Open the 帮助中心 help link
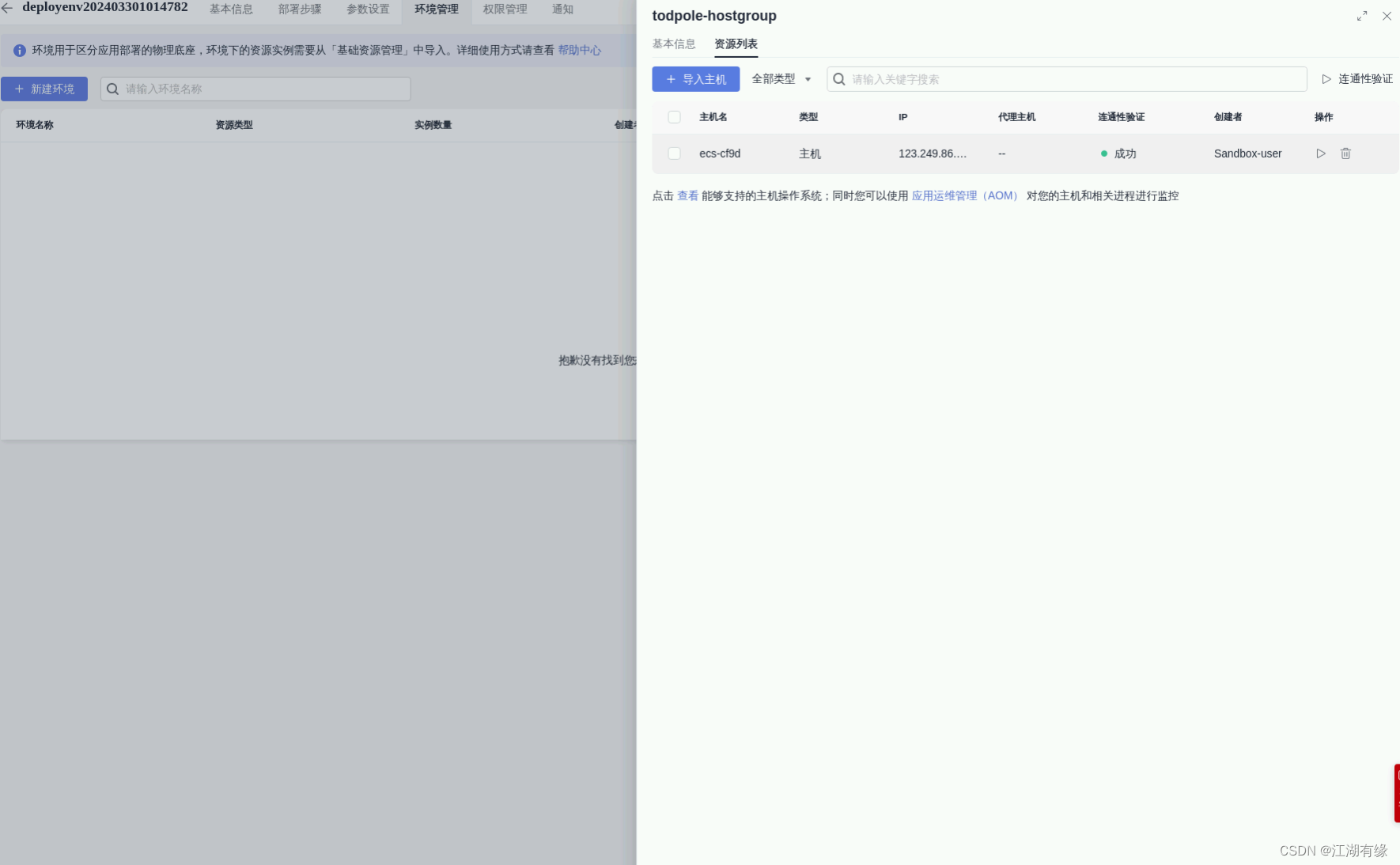Image resolution: width=1400 pixels, height=865 pixels. point(578,50)
